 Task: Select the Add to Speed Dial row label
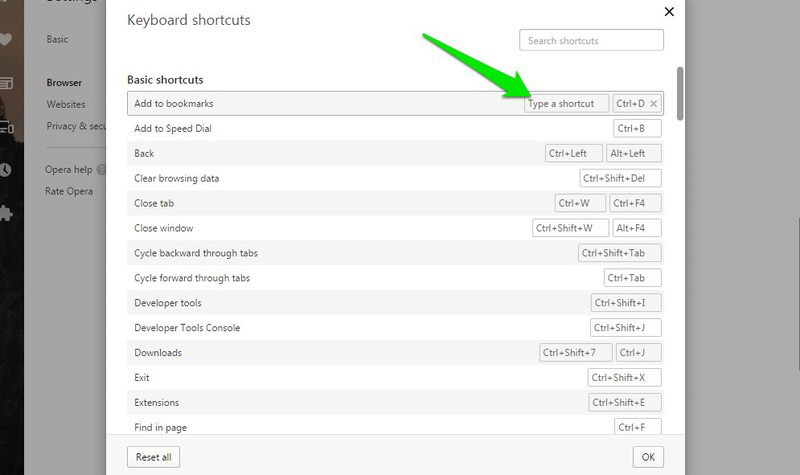point(172,129)
